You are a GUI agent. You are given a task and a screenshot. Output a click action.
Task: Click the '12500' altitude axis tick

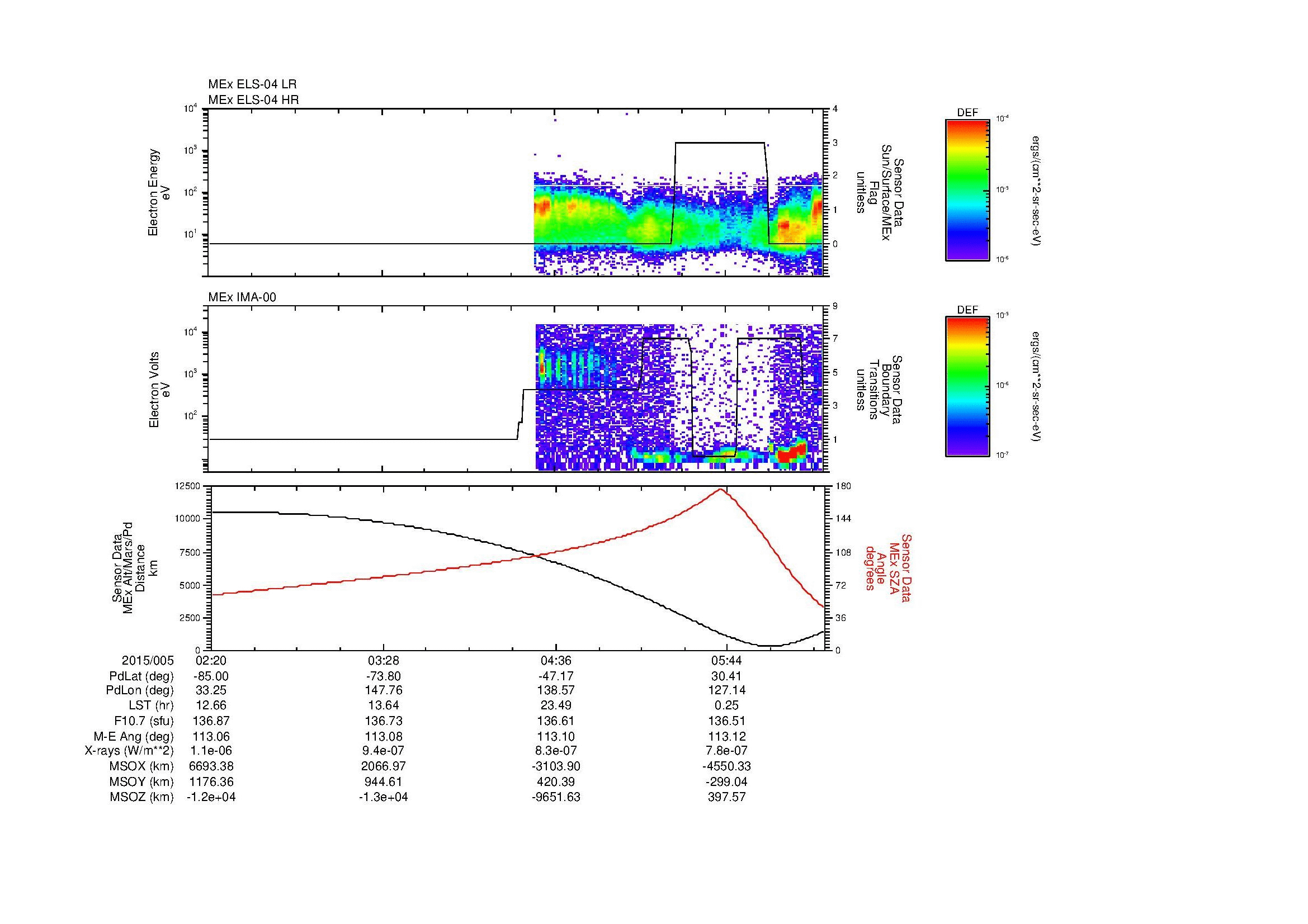187,486
